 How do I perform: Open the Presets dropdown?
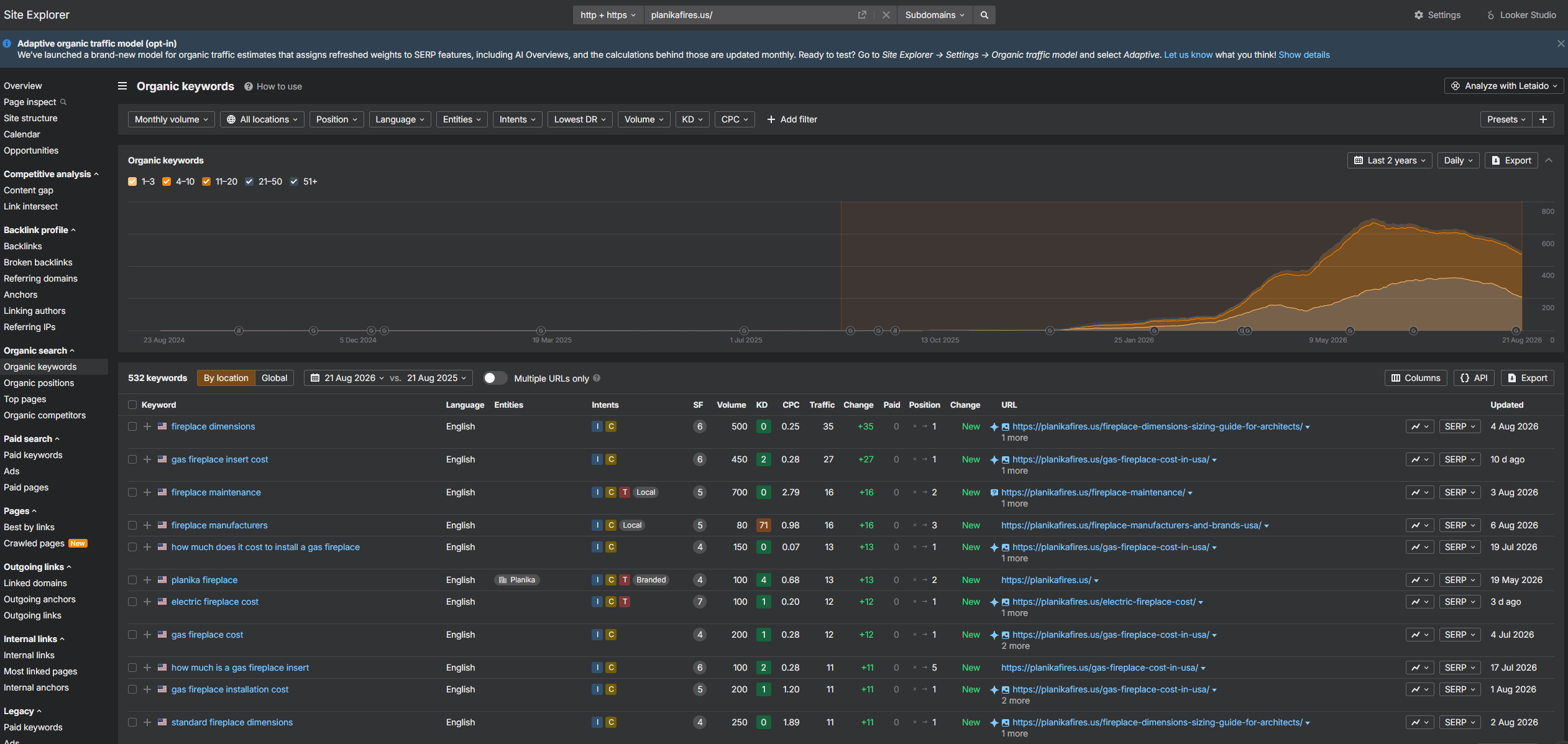(x=1506, y=119)
